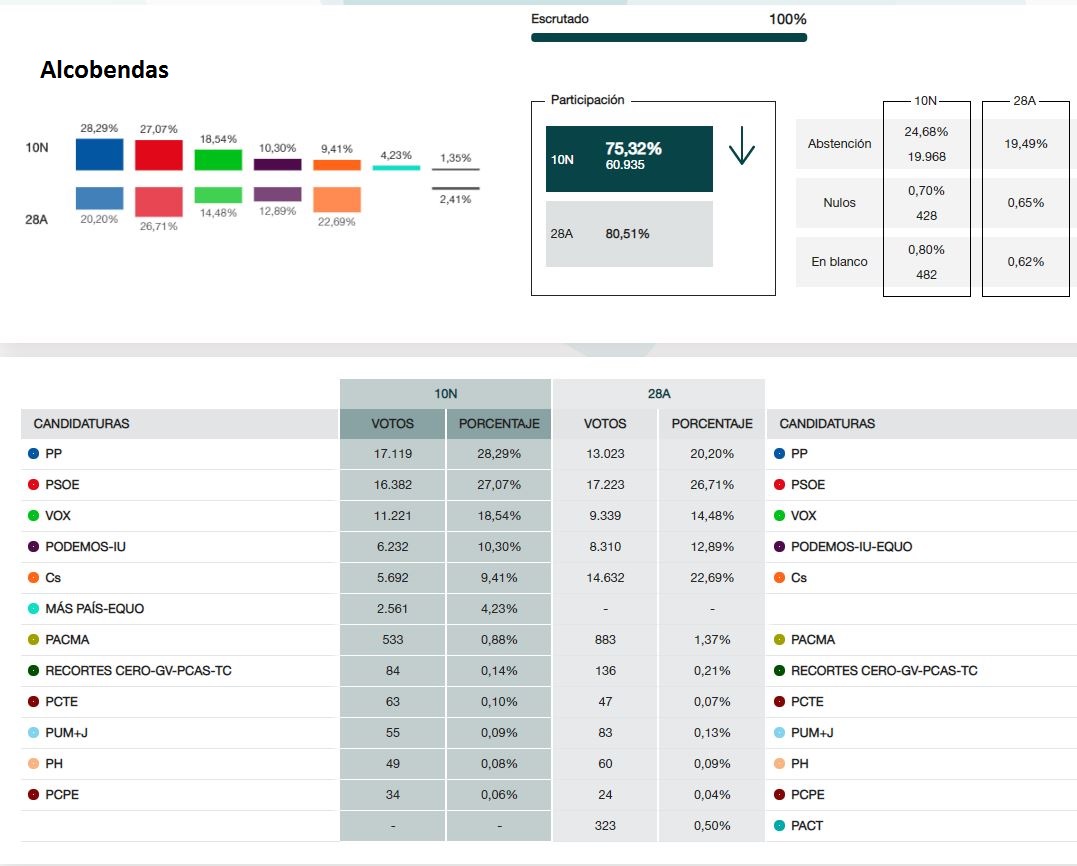The width and height of the screenshot is (1077, 866).
Task: Click the olive PACMA dot in right 28A candidaturas
Action: [779, 639]
